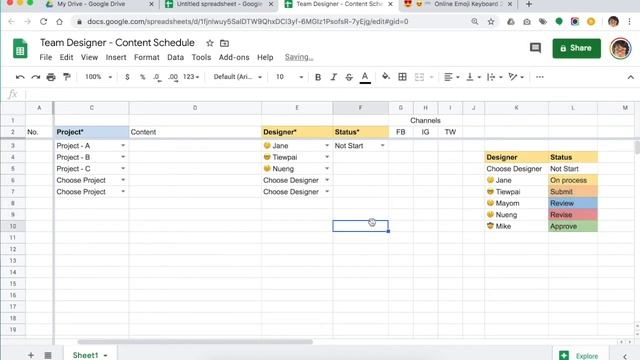
Task: Click the Add sheet plus icon
Action: [x=31, y=355]
